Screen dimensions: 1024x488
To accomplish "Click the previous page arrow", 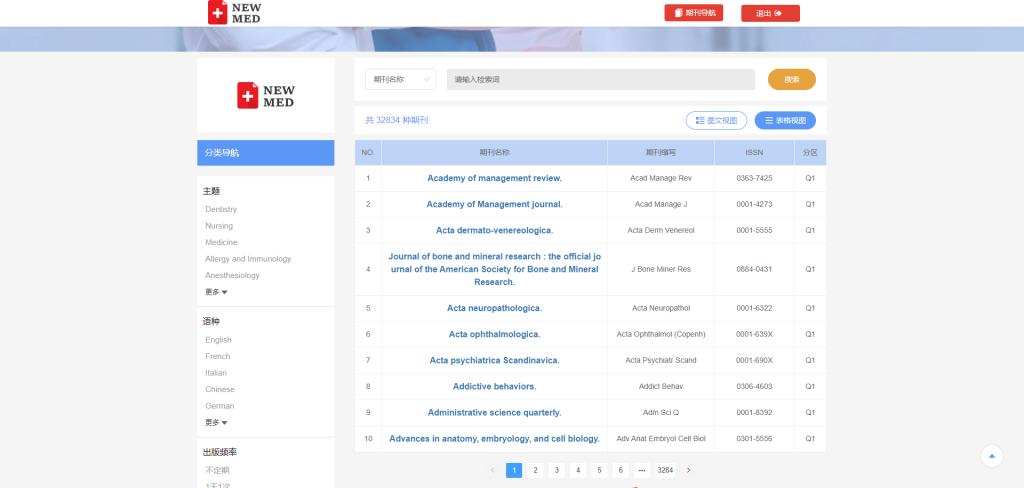I will pos(492,470).
